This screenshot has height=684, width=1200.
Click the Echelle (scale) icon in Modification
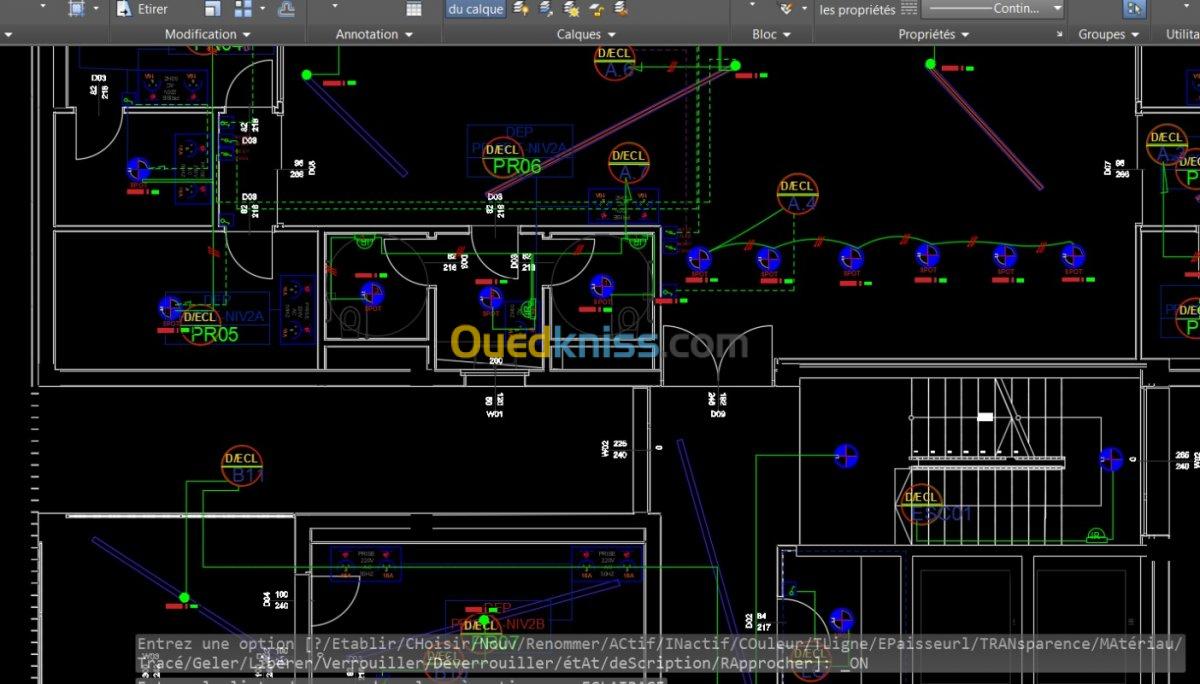213,9
